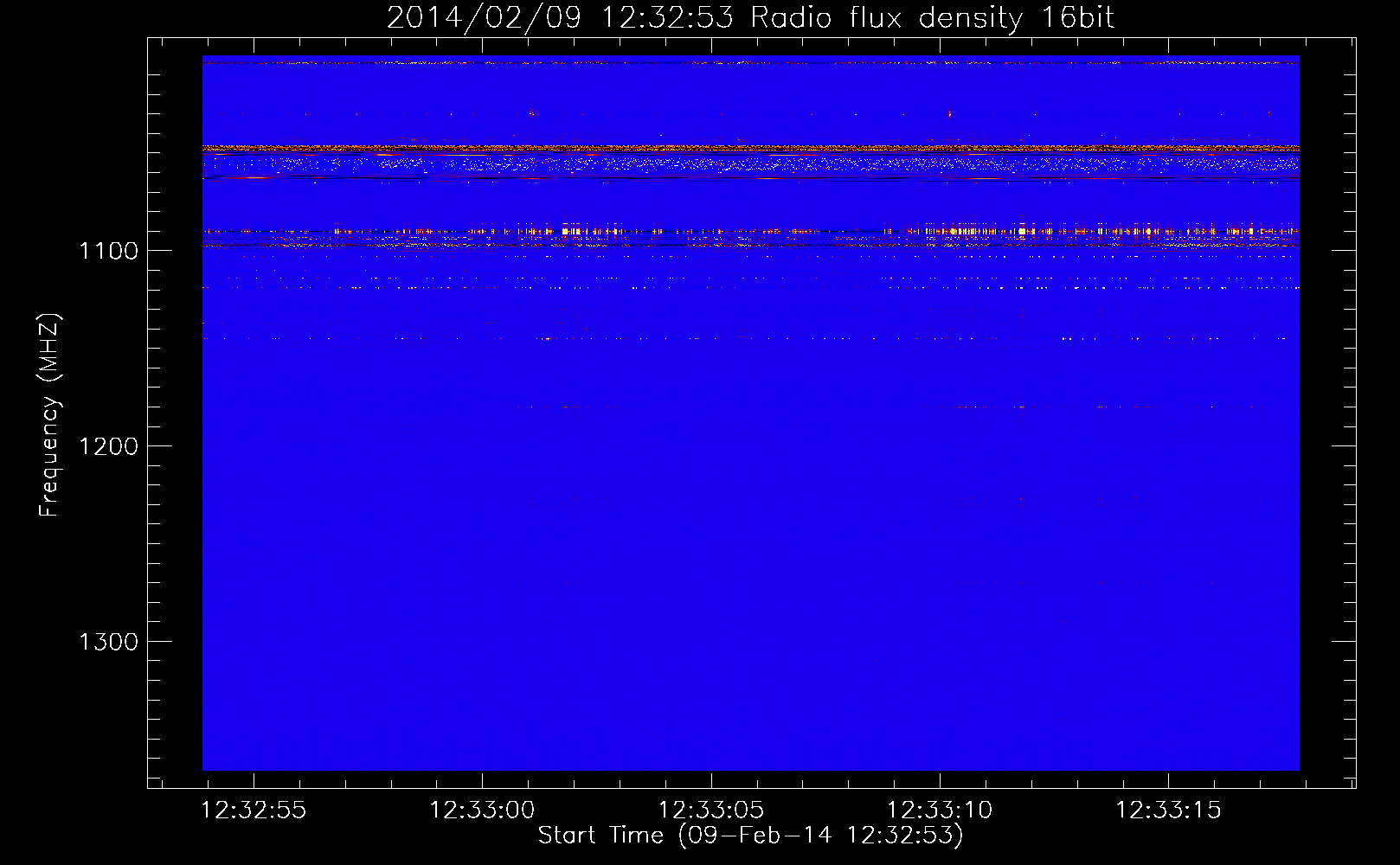Click the 'Start Time (09-Feb-14 12:32:53)' axis label

pyautogui.click(x=750, y=836)
